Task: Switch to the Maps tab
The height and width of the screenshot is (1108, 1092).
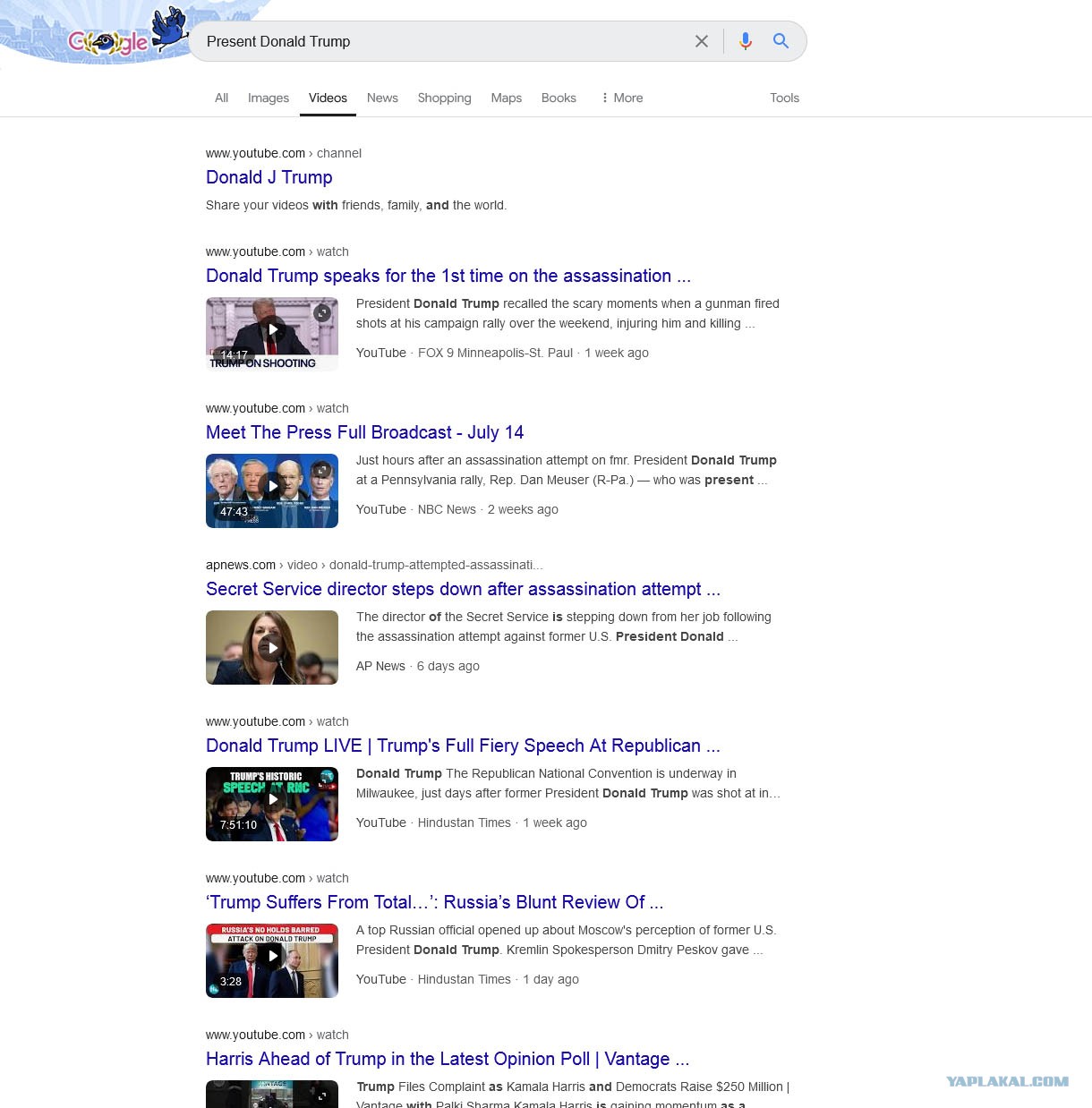Action: (506, 98)
